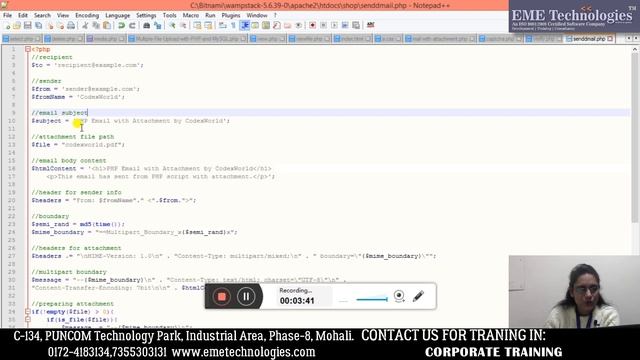Screen dimensions: 640x360
Task: Click the Replace toolbar icon
Action: [158, 26]
